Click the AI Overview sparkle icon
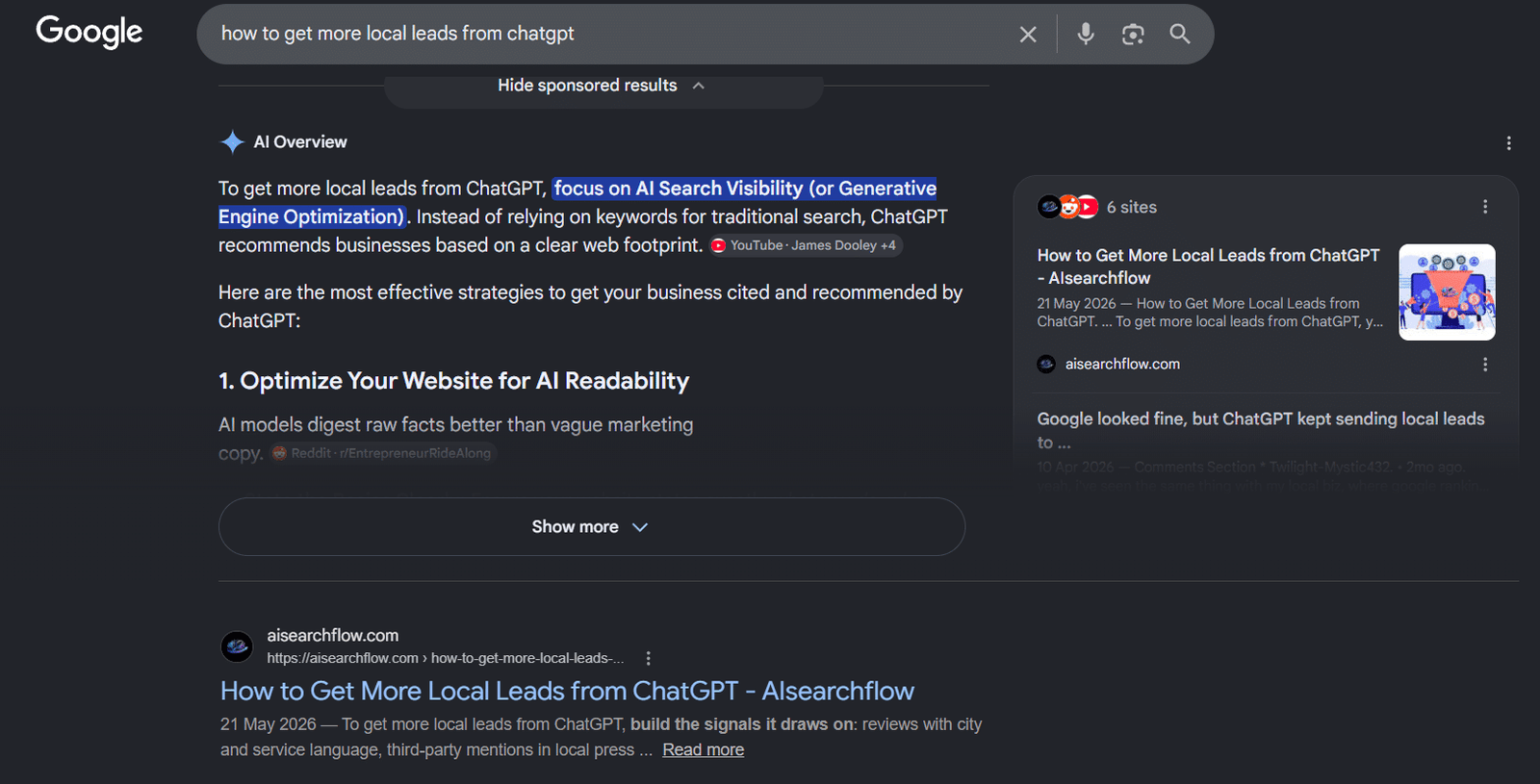 coord(232,142)
